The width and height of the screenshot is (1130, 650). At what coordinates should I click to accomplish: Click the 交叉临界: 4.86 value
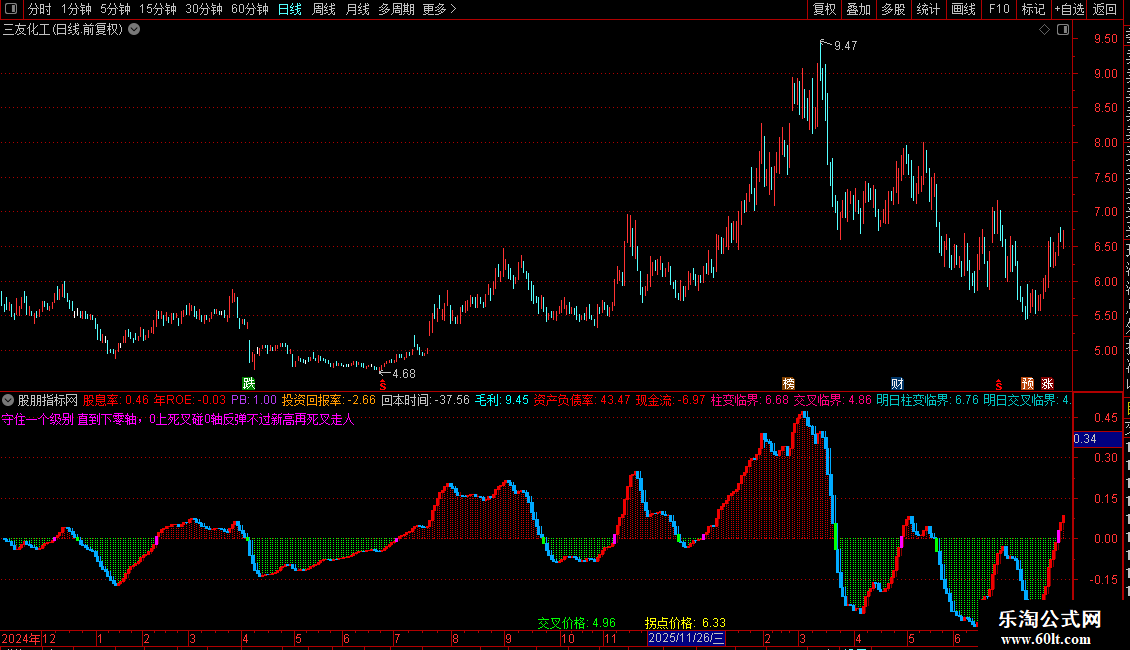(832, 400)
